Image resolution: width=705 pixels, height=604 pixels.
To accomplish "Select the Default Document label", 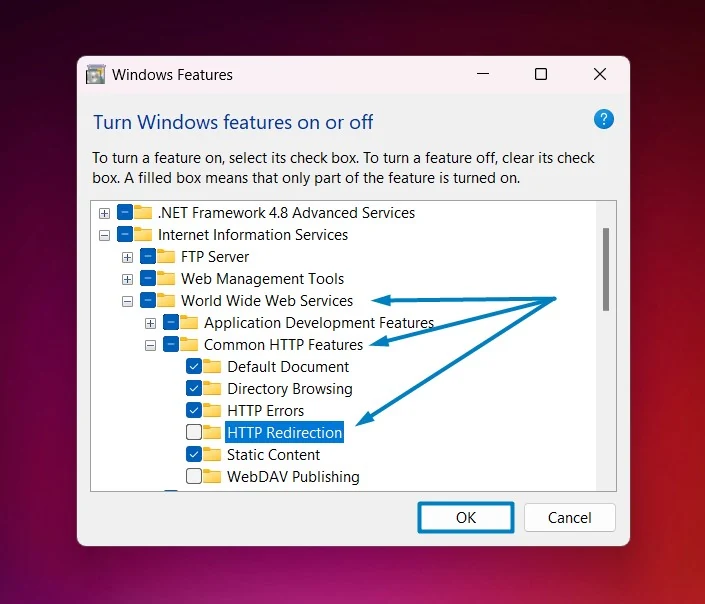I will (288, 367).
